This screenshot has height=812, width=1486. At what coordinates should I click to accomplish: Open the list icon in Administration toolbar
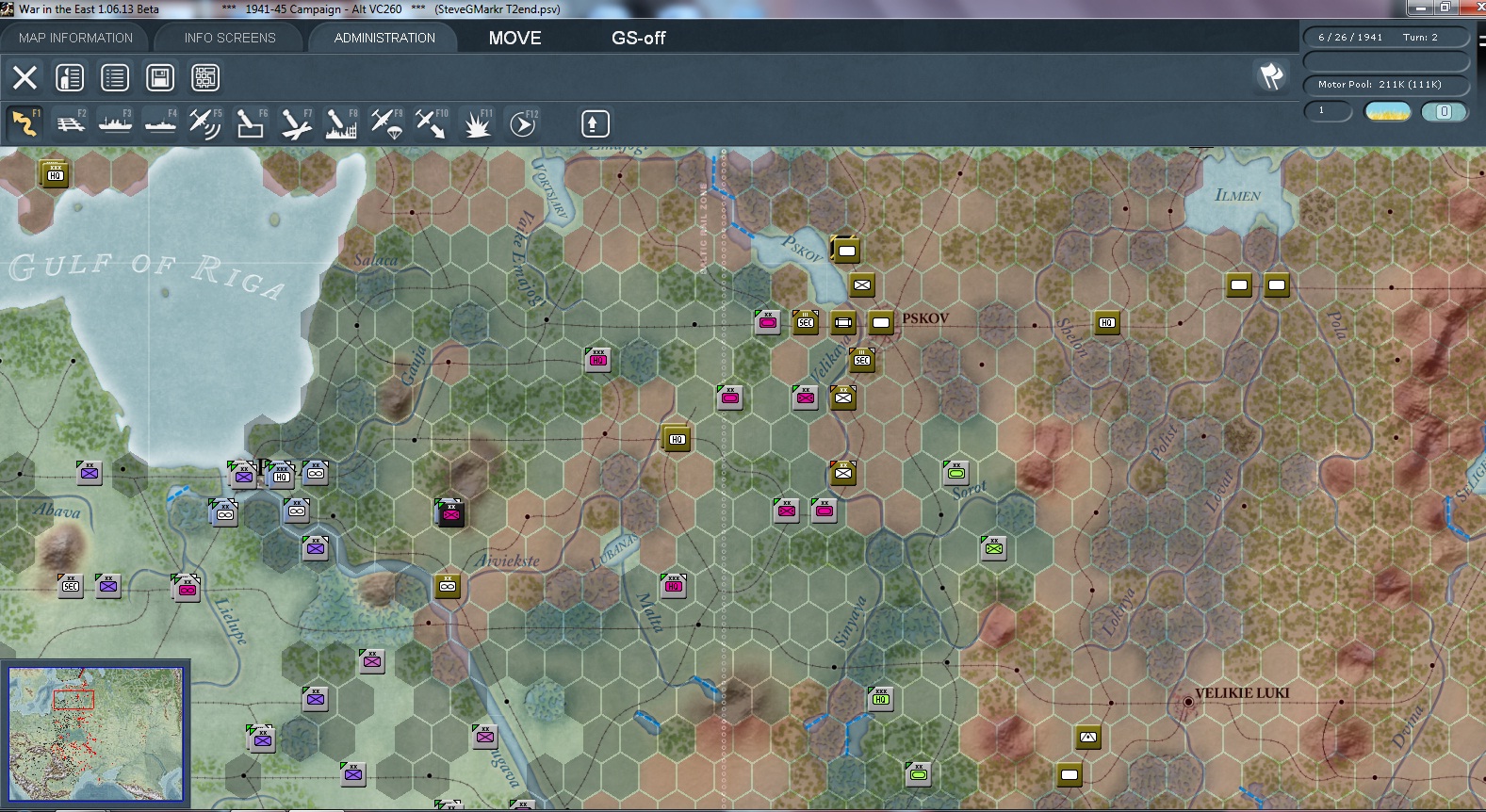click(x=115, y=77)
